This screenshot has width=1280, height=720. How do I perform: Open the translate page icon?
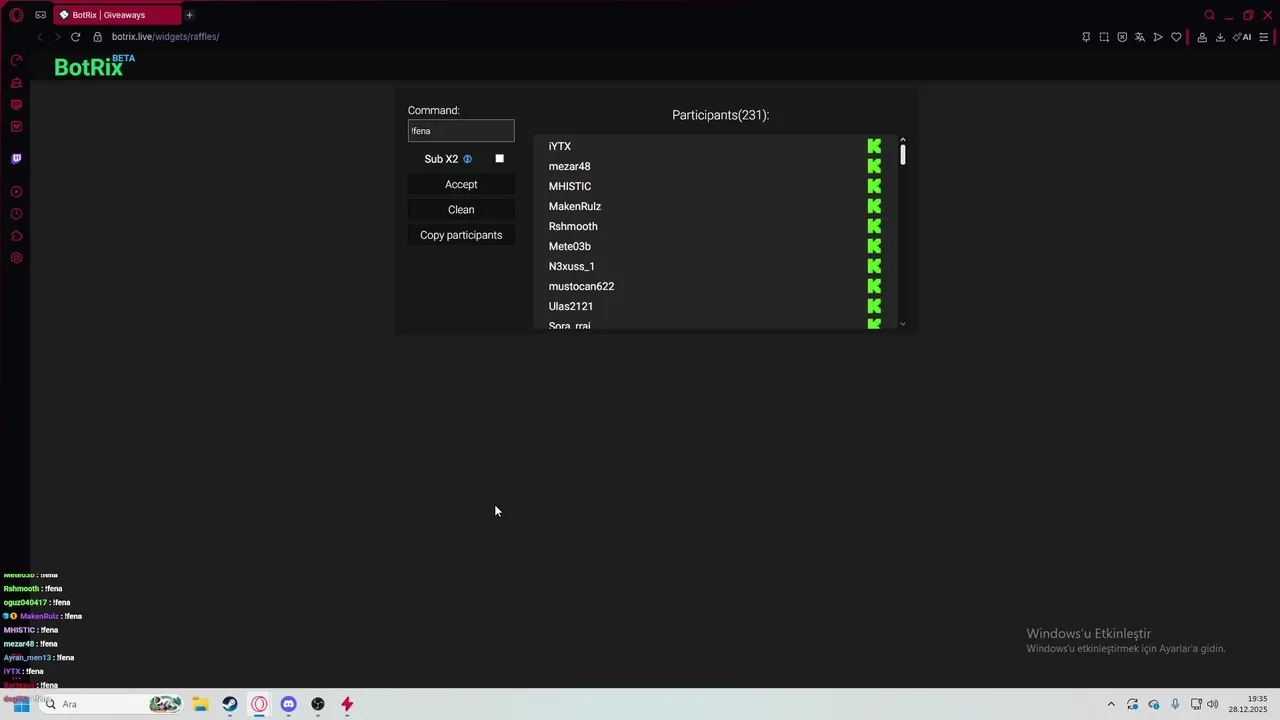tap(1140, 37)
